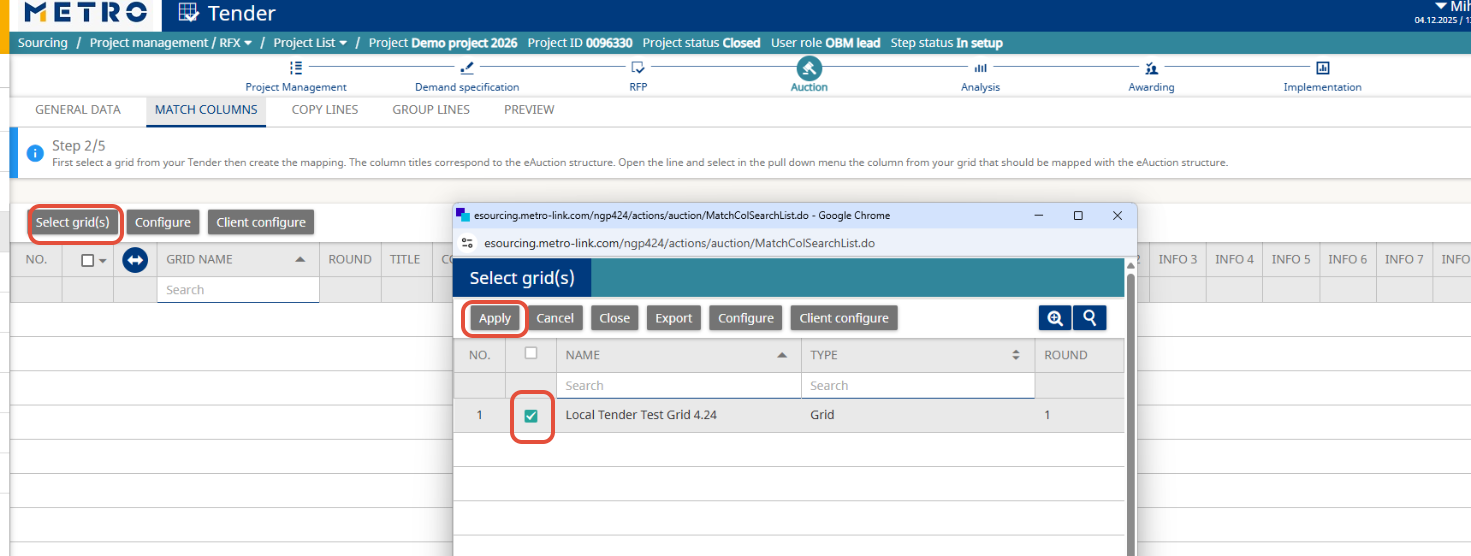Minimize the popup Chrome window

click(x=1039, y=215)
